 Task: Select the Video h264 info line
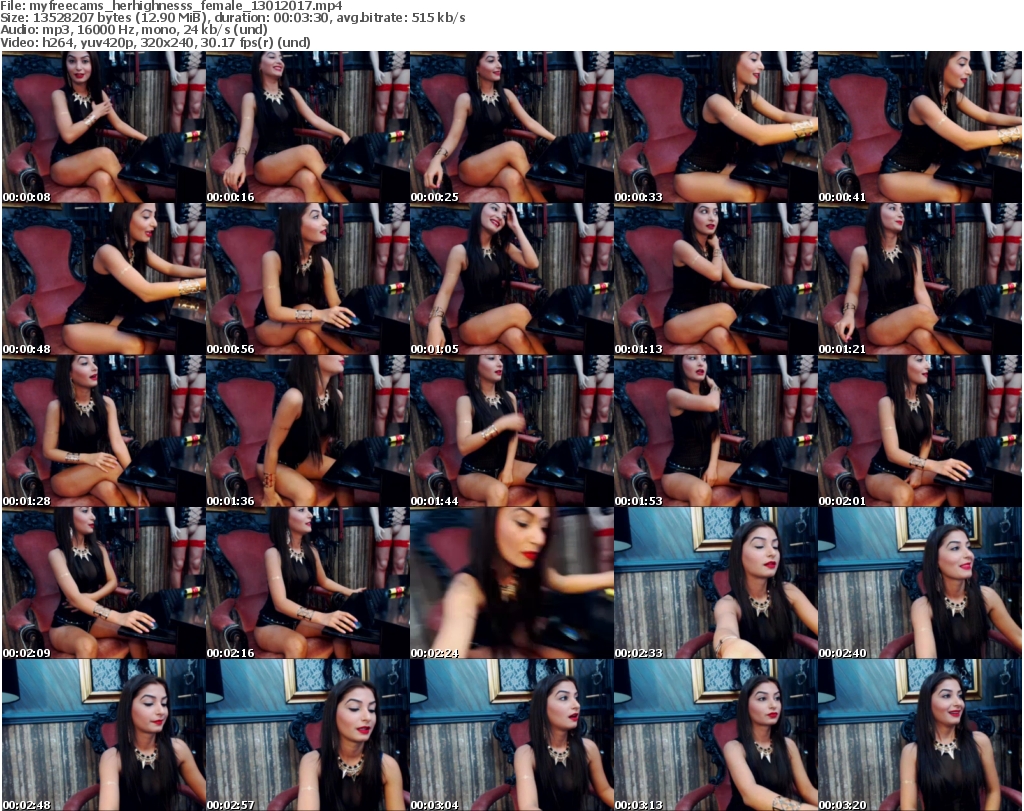pos(155,42)
